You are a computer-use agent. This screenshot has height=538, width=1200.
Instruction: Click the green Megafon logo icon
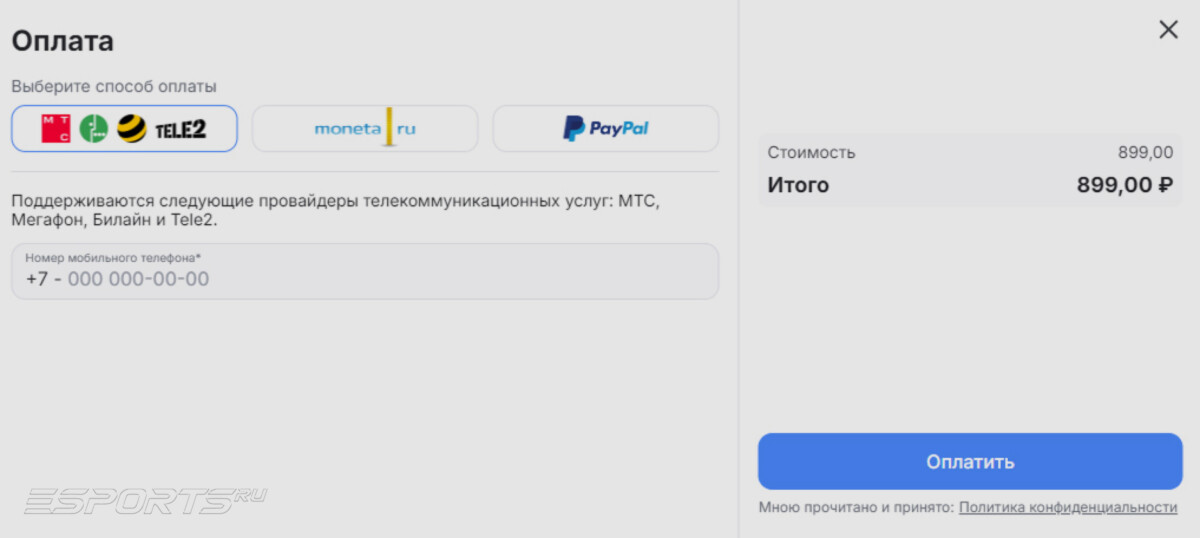click(94, 128)
